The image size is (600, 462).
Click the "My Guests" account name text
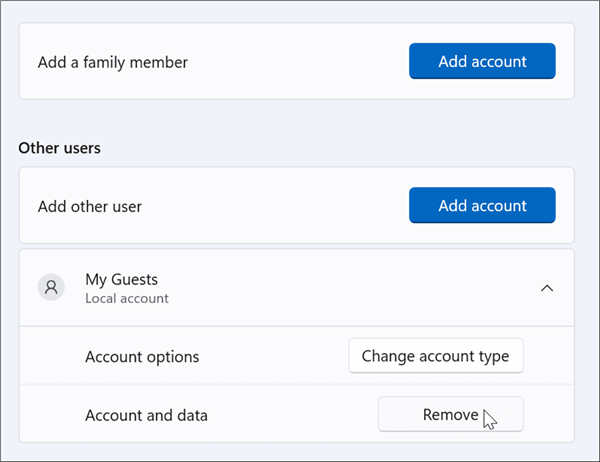pos(121,280)
